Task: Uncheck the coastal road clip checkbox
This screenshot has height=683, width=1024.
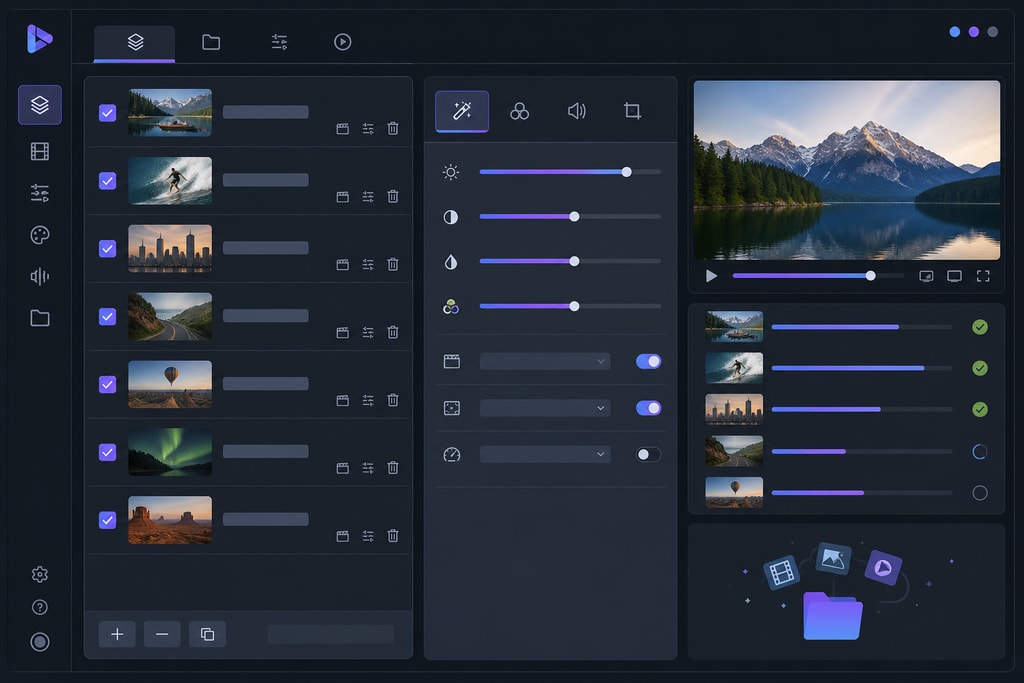Action: 108,317
